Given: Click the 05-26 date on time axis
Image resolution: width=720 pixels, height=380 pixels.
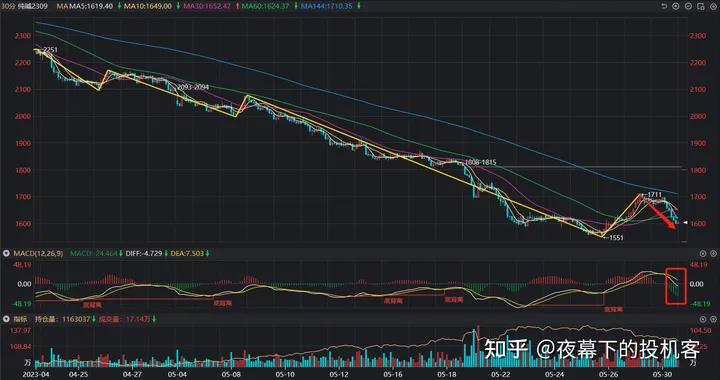Looking at the screenshot, I should click(x=609, y=374).
